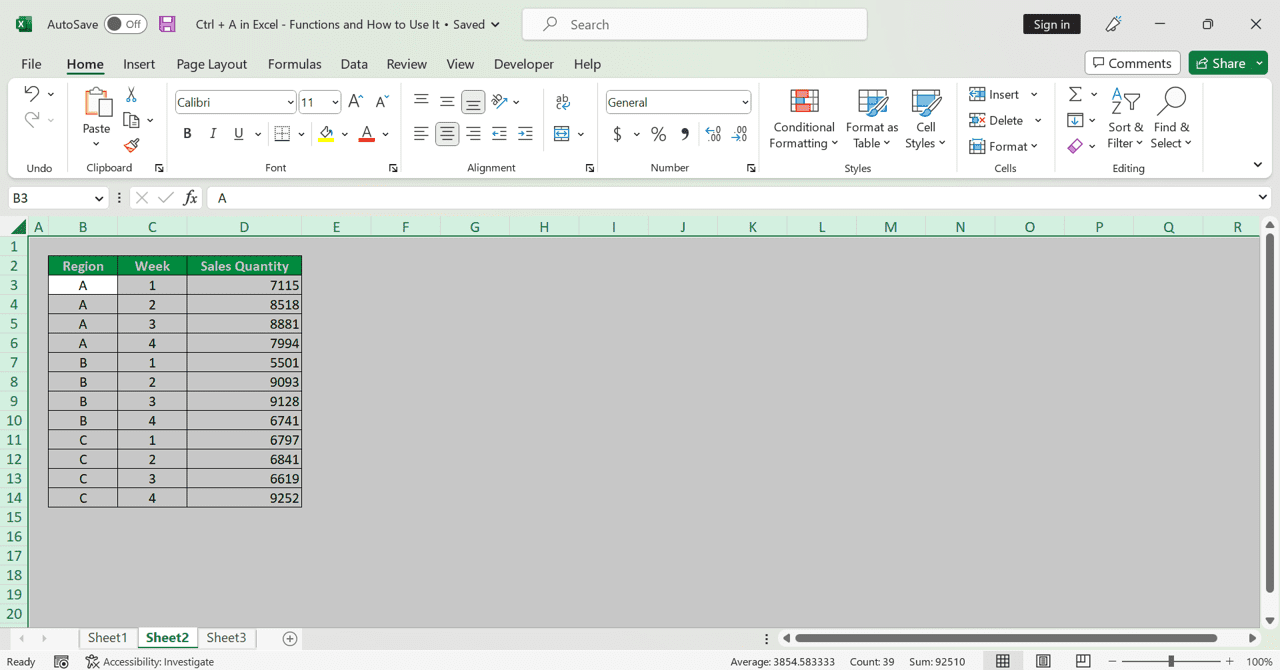Click the Redo arrow icon
Viewport: 1280px width, 670px height.
(31, 119)
